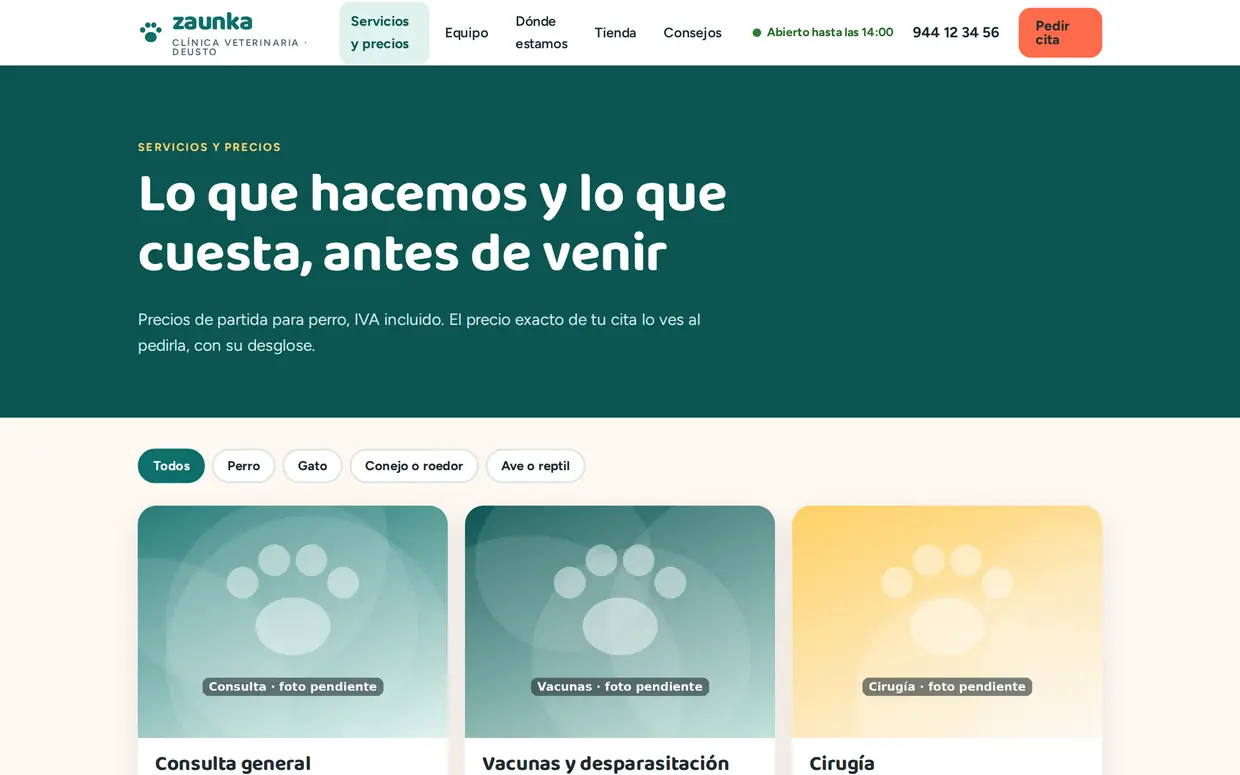Visit the Tienda section
Viewport: 1240px width, 775px height.
pyautogui.click(x=615, y=33)
